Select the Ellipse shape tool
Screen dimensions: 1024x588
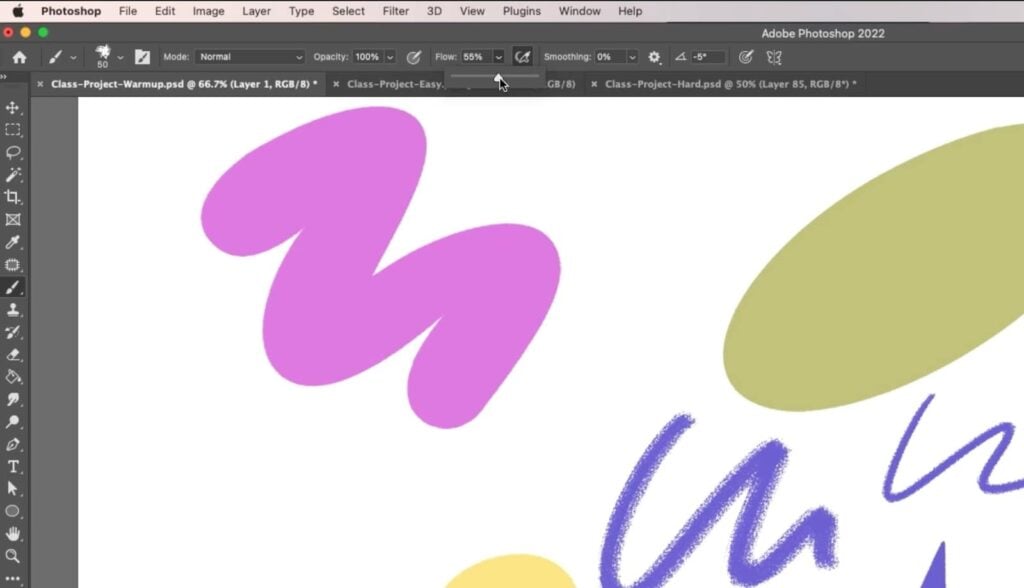(12, 511)
